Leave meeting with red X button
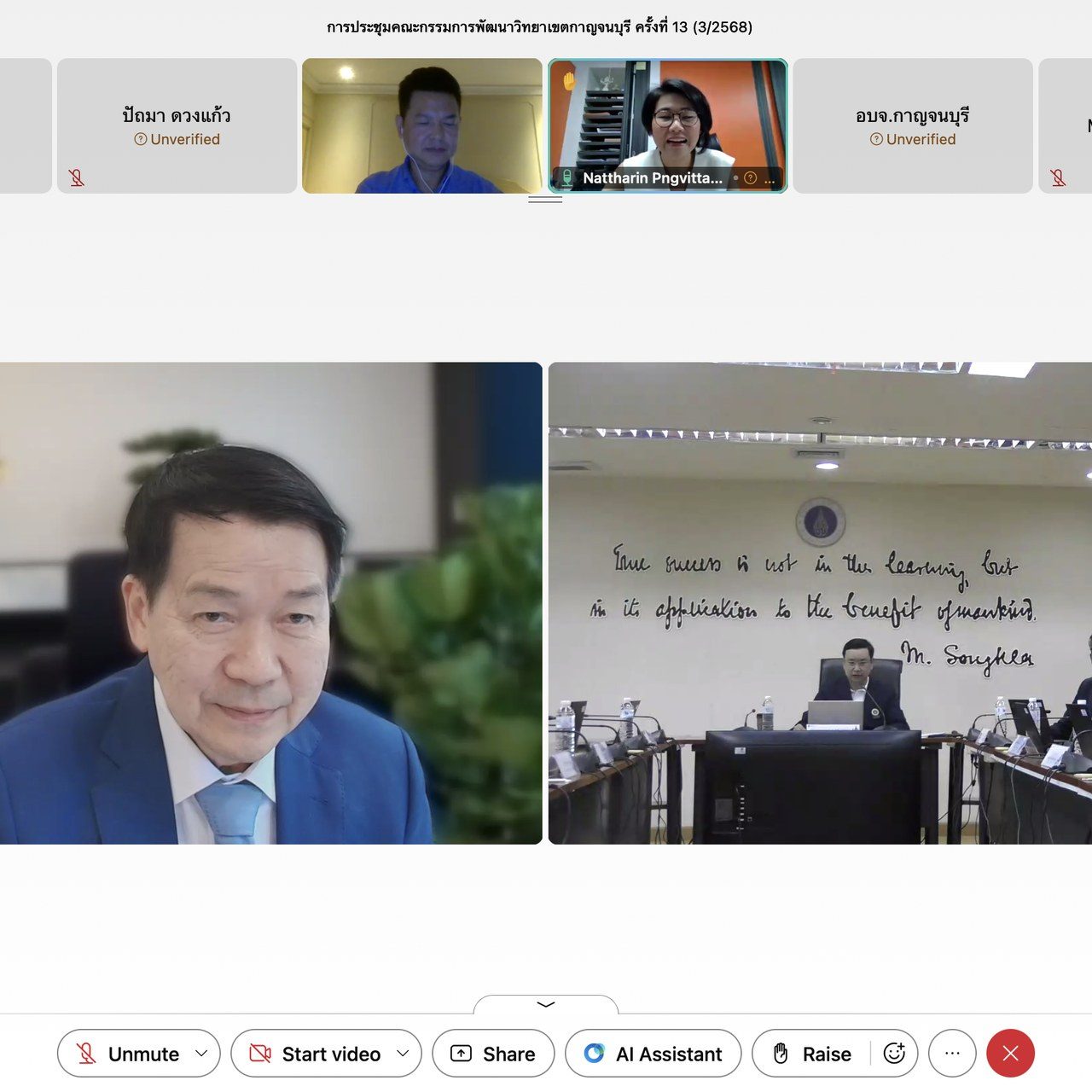Viewport: 1092px width, 1092px height. (x=1010, y=1054)
